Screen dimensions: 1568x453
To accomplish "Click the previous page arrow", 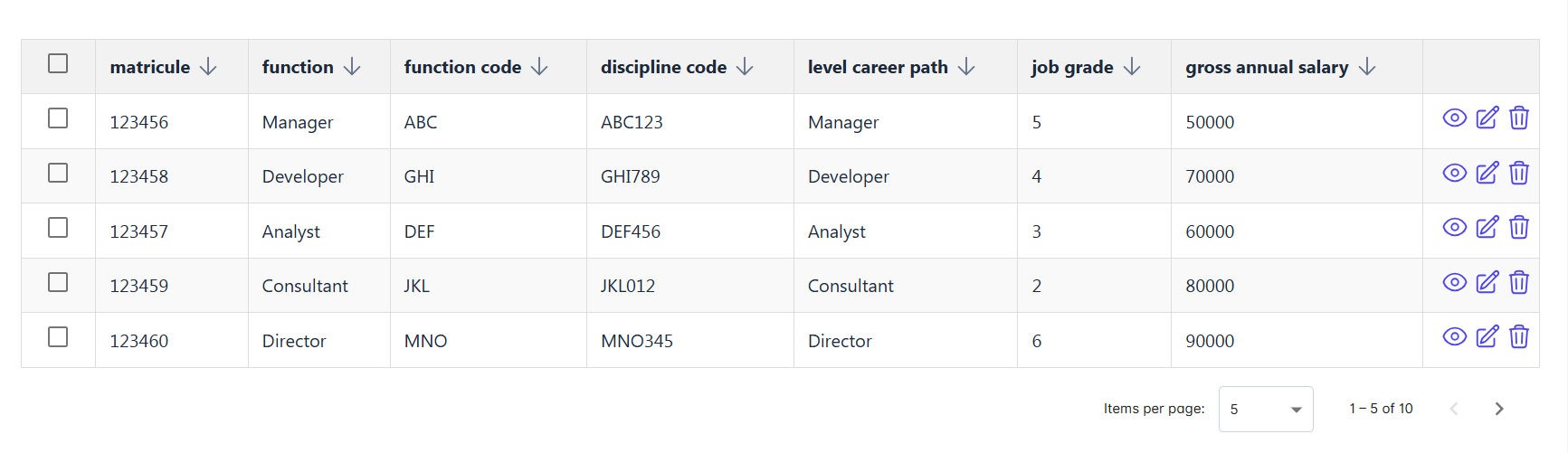I will [x=1454, y=409].
